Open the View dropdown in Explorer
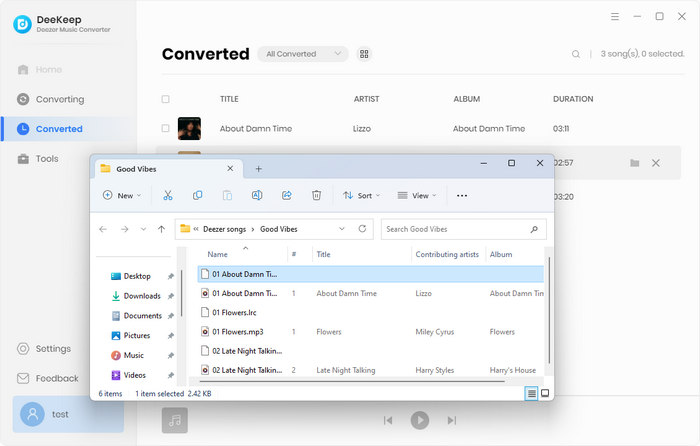Screen dimensions: 700x446 [x=417, y=196]
